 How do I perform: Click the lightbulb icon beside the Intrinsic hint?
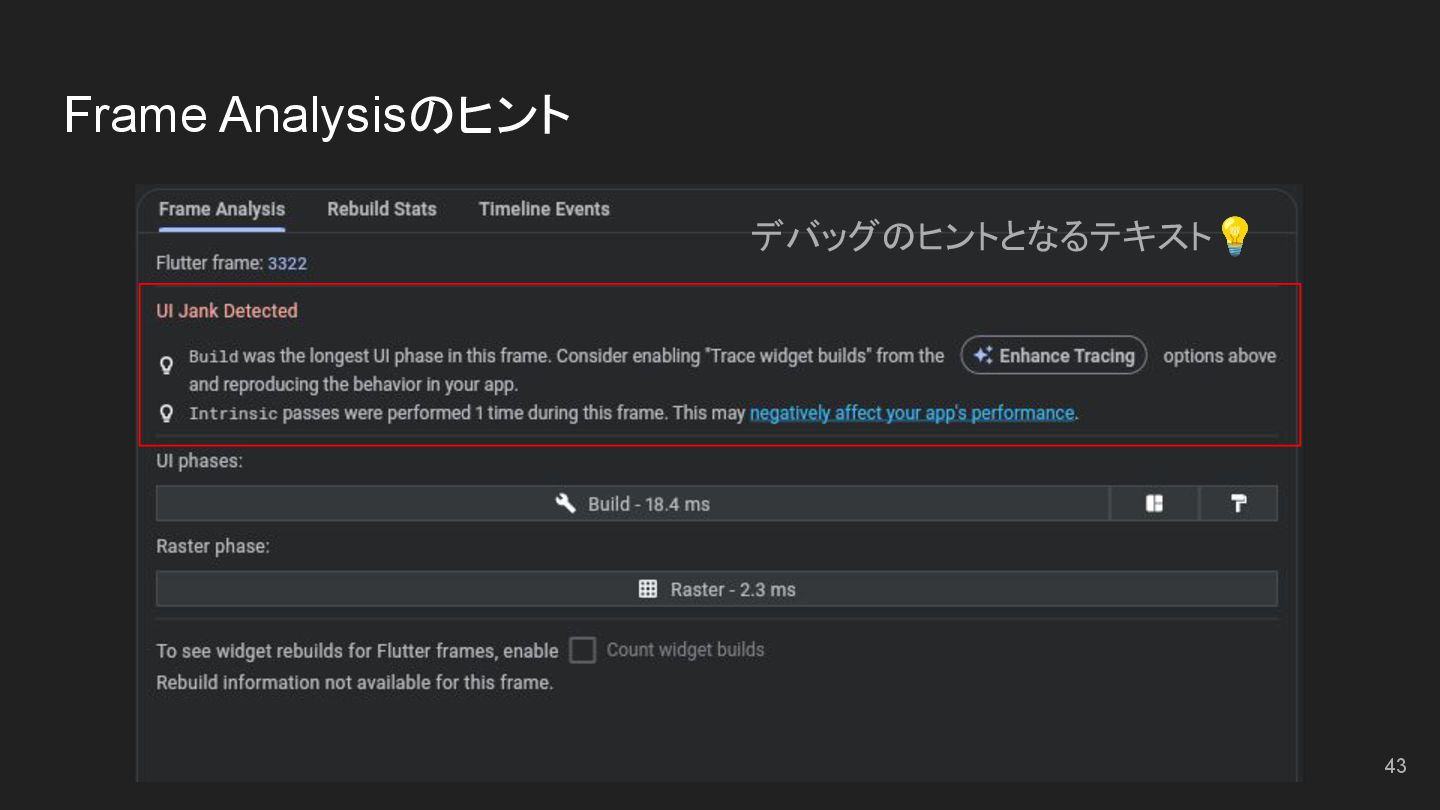[167, 413]
